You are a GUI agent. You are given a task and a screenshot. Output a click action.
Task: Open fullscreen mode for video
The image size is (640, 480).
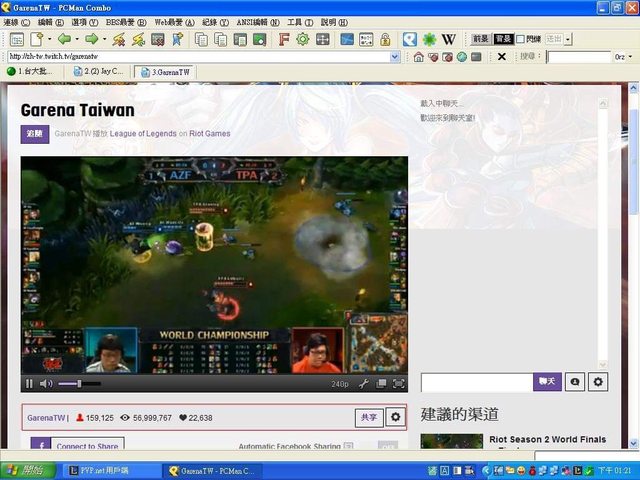click(x=399, y=384)
